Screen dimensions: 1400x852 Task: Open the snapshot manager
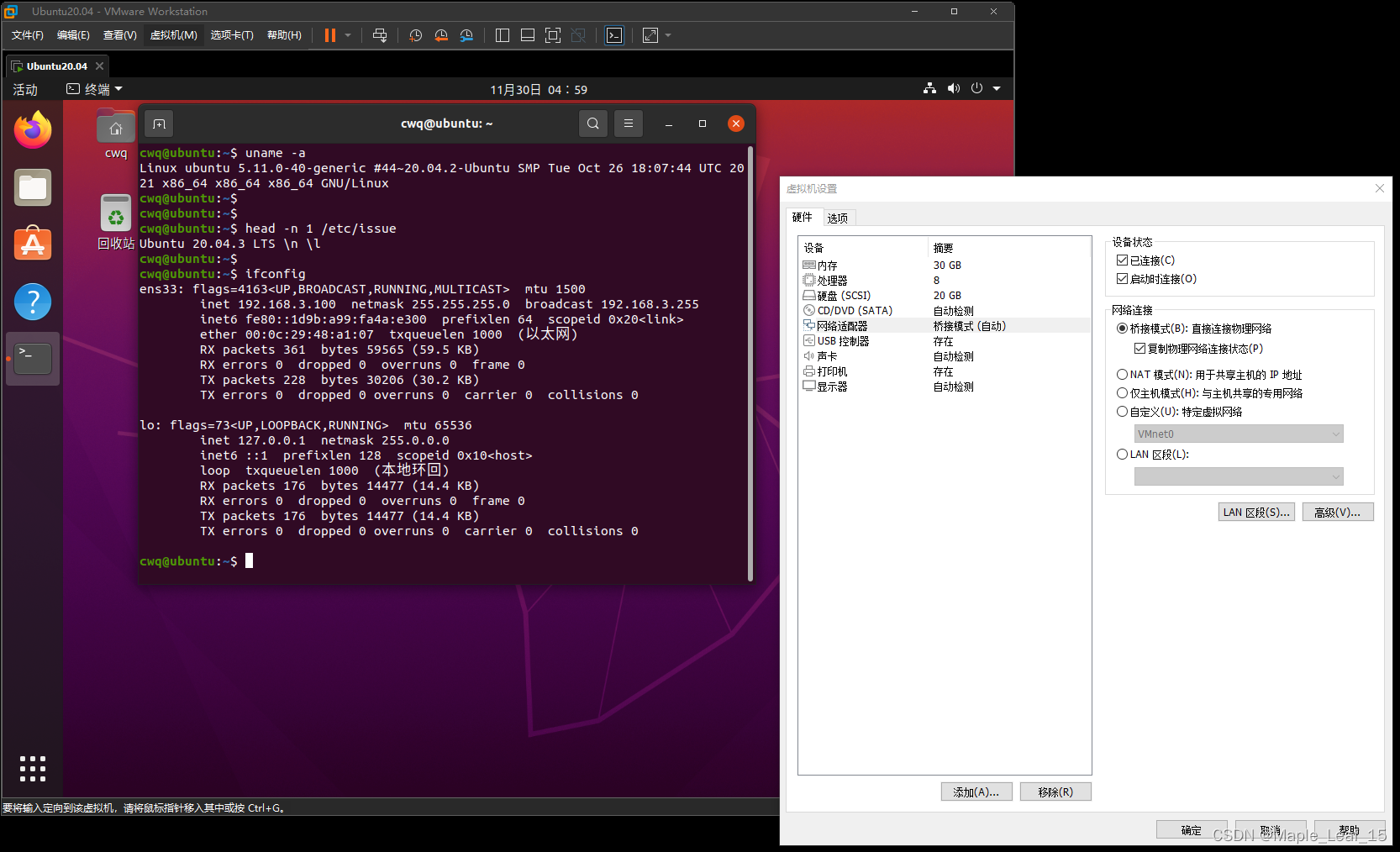(466, 35)
